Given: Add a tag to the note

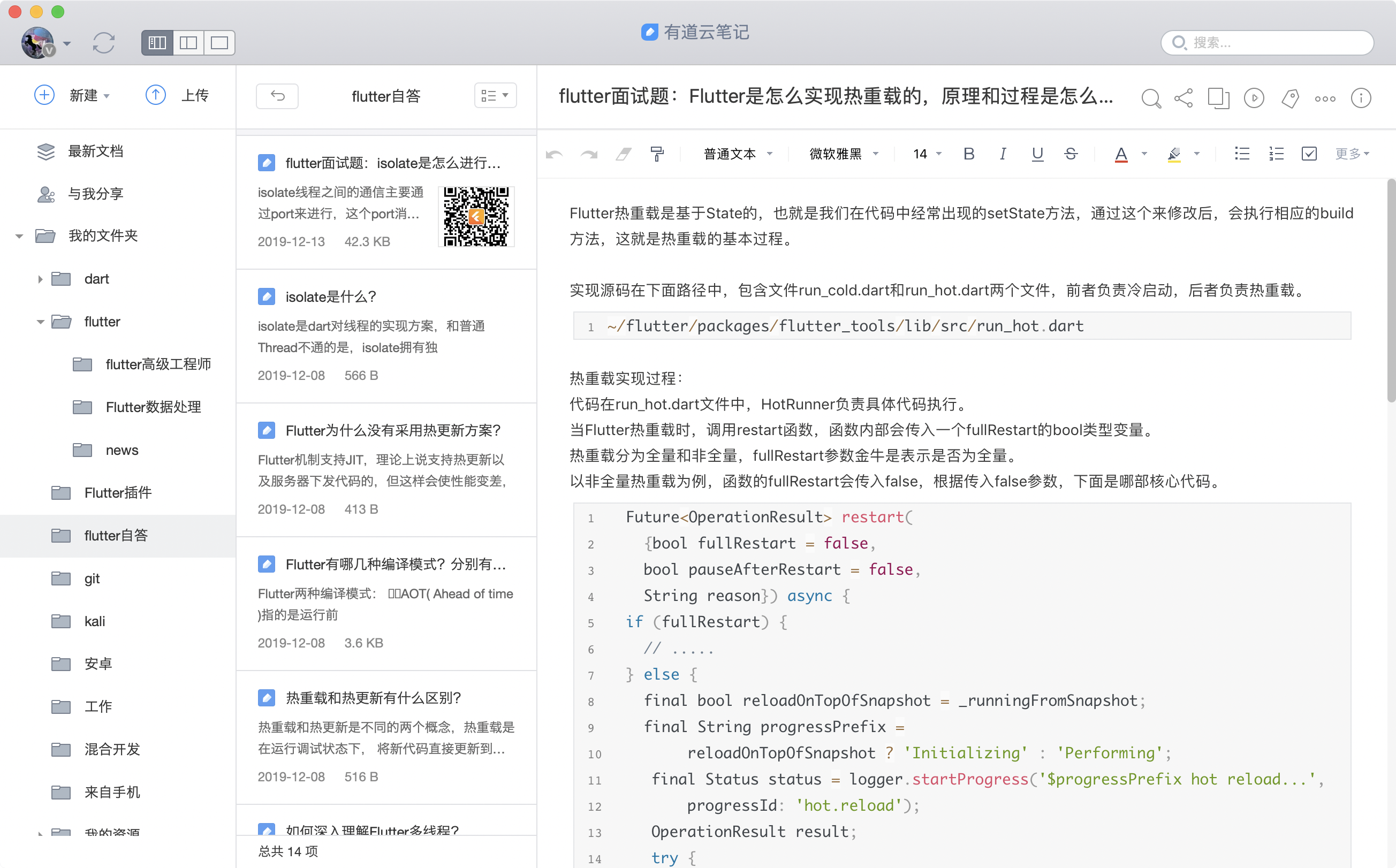Looking at the screenshot, I should pos(1290,99).
